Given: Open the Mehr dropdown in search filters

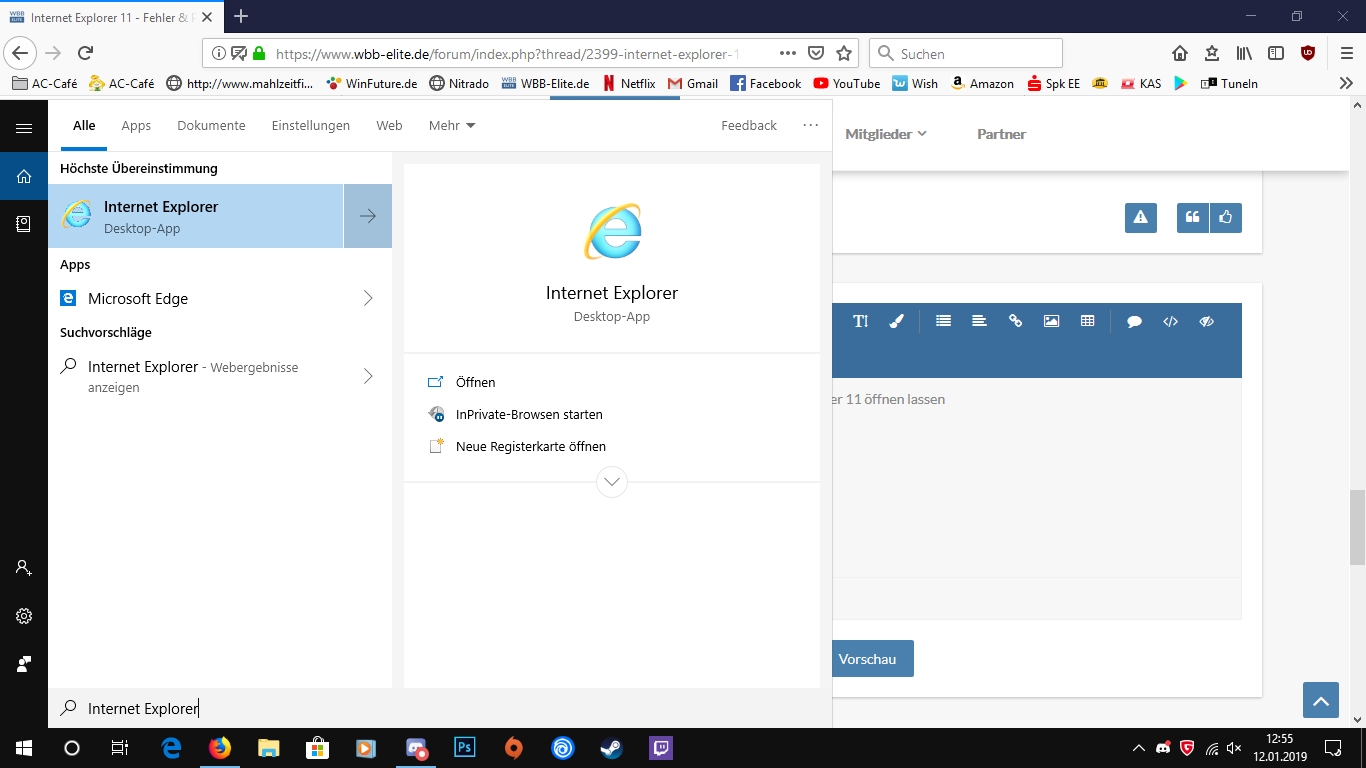Looking at the screenshot, I should point(452,125).
